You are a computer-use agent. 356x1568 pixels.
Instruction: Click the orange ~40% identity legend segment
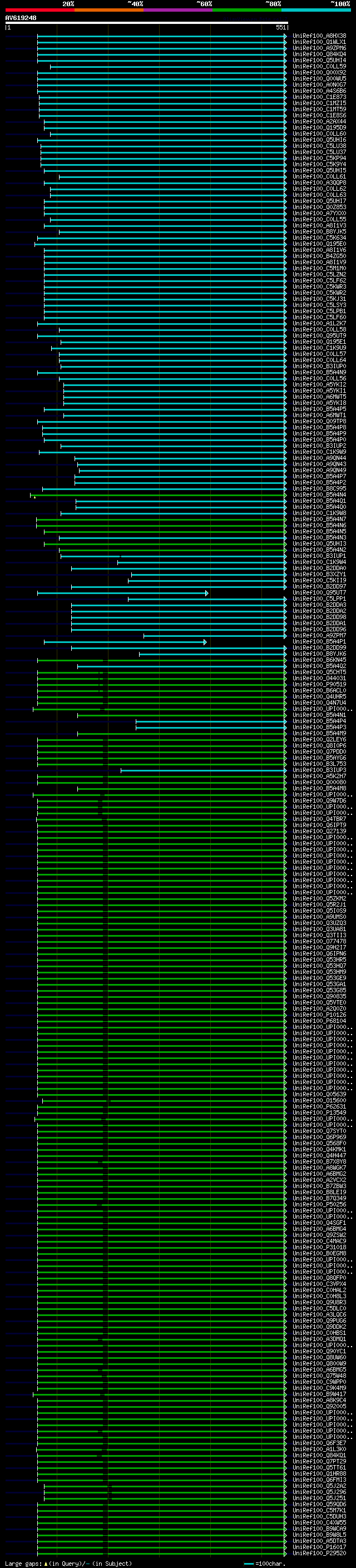109,10
